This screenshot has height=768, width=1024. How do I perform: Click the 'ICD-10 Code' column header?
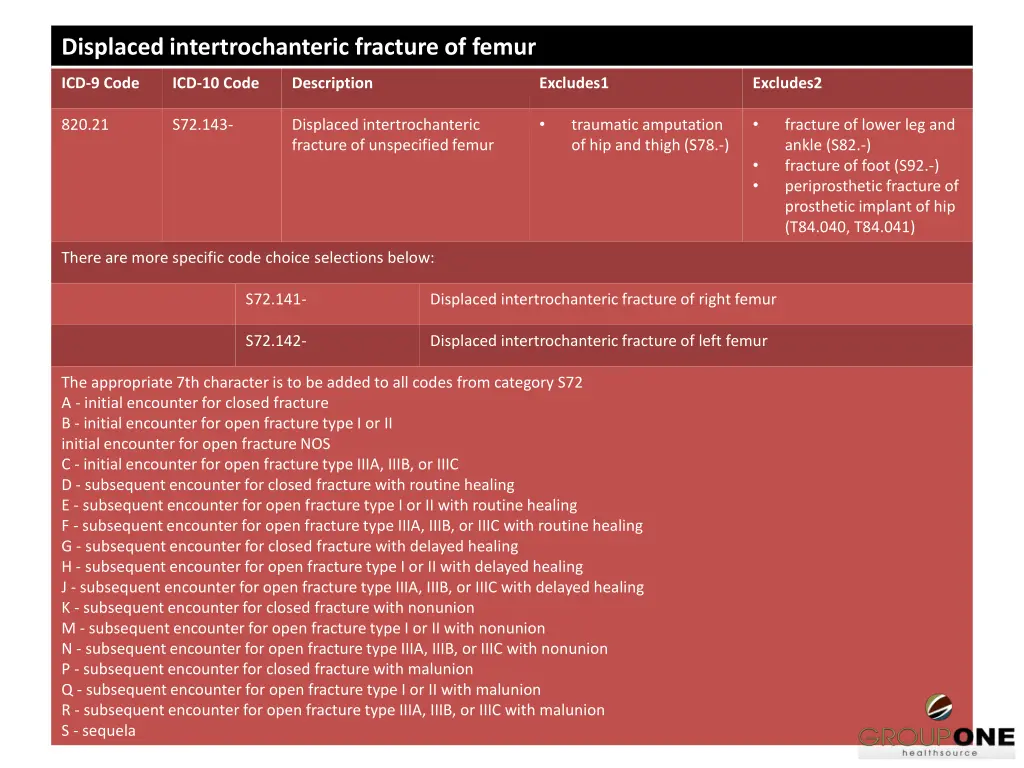[x=216, y=83]
